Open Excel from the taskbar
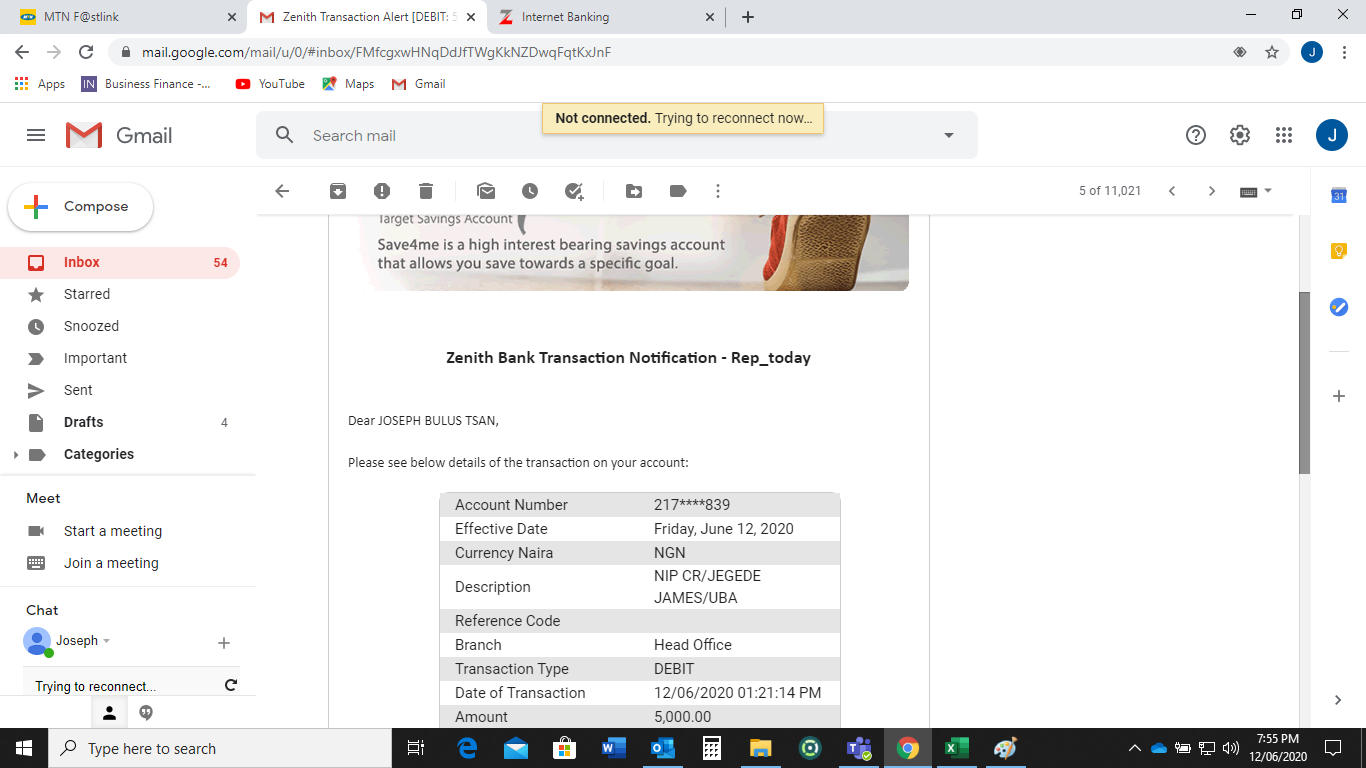Image resolution: width=1366 pixels, height=768 pixels. click(x=956, y=748)
